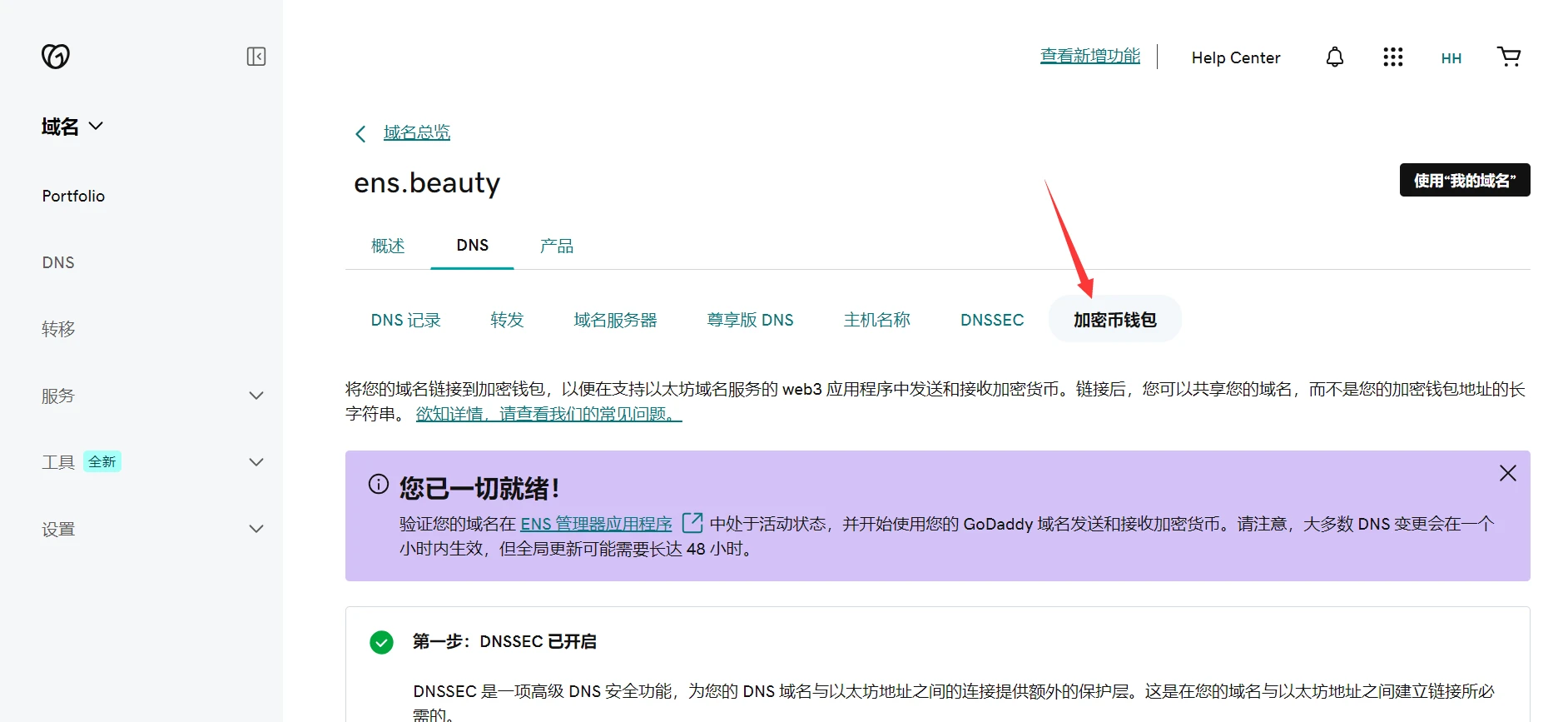
Task: Open the 域名服务器 sub-tab
Action: (615, 320)
